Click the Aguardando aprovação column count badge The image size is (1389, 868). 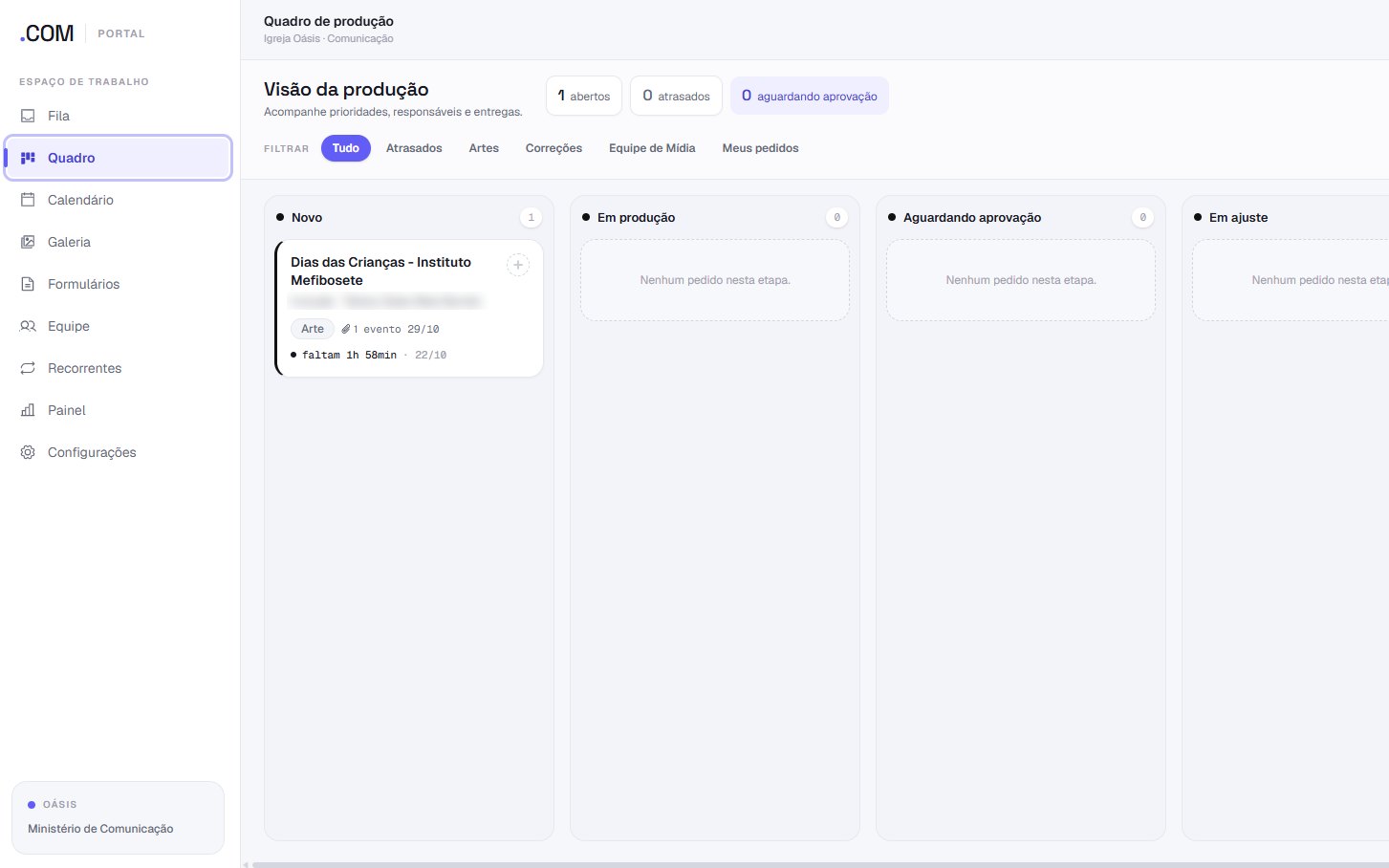pos(1143,218)
